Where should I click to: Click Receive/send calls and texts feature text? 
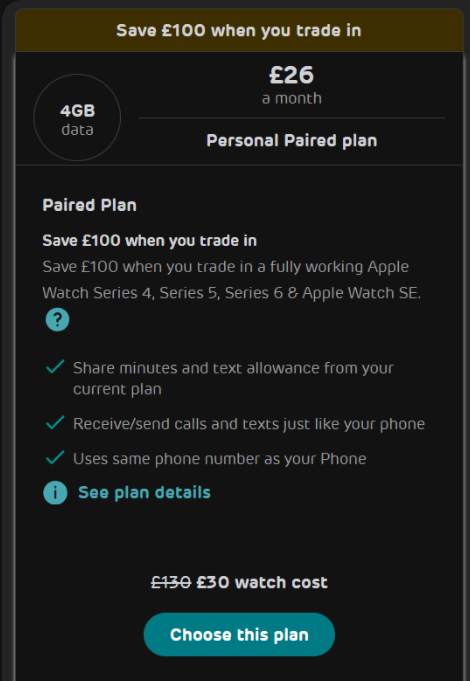point(249,424)
